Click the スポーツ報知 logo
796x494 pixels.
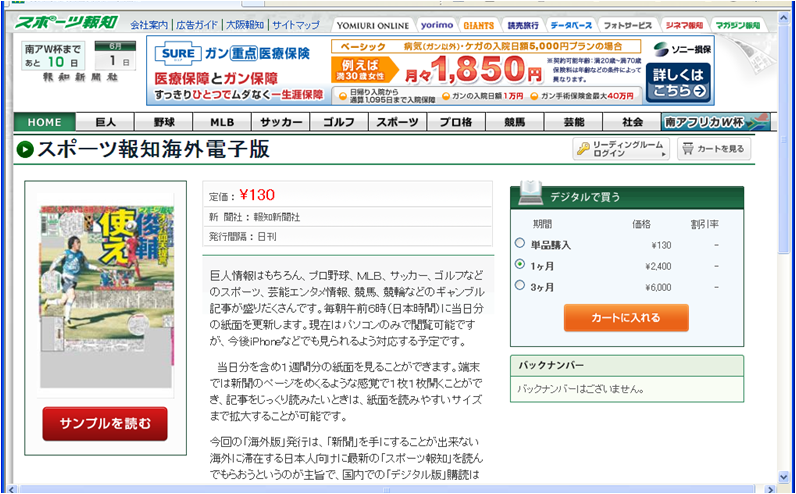(x=66, y=23)
